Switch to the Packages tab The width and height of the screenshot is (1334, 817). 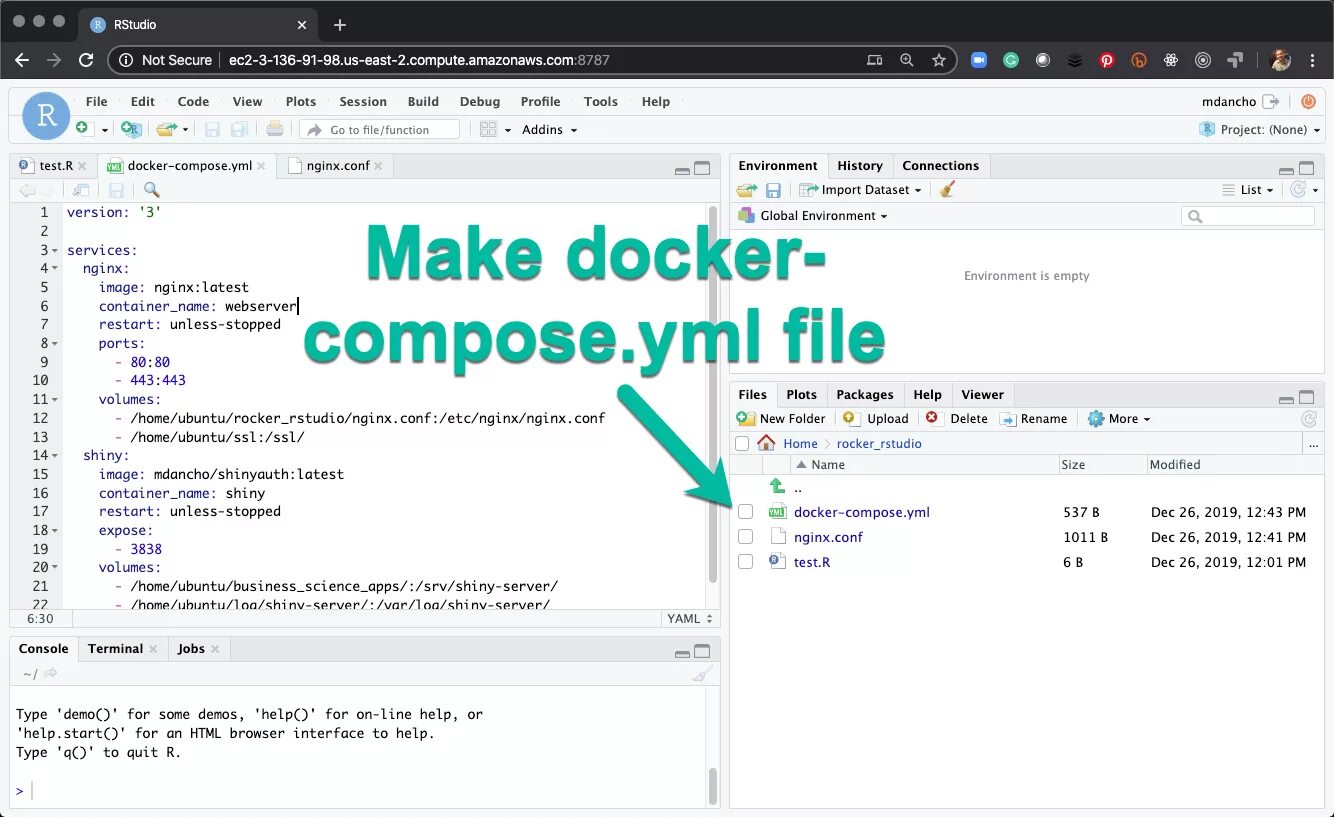tap(865, 394)
